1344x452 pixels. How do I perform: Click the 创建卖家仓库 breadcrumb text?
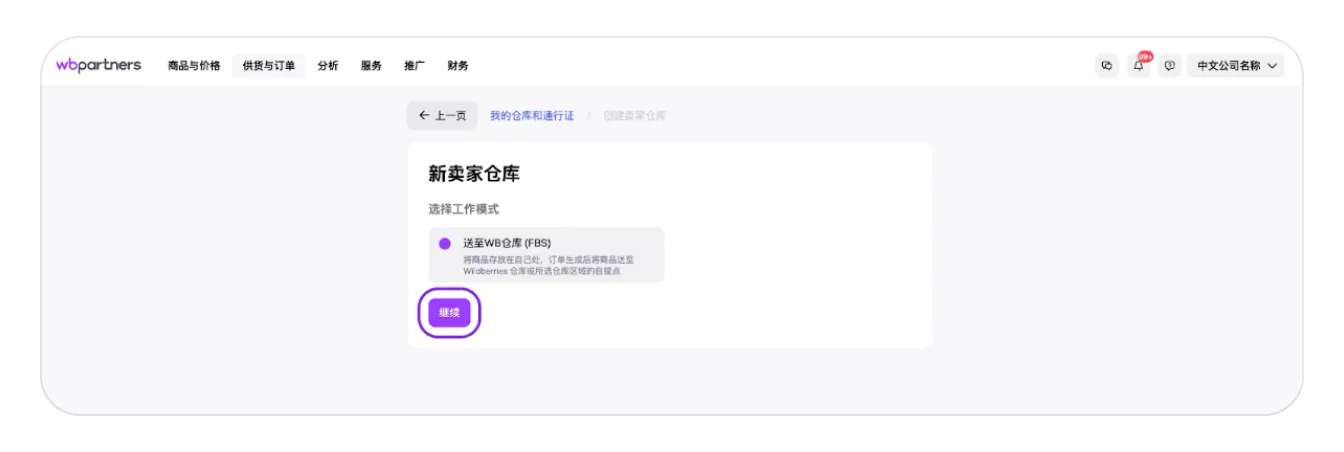point(635,116)
